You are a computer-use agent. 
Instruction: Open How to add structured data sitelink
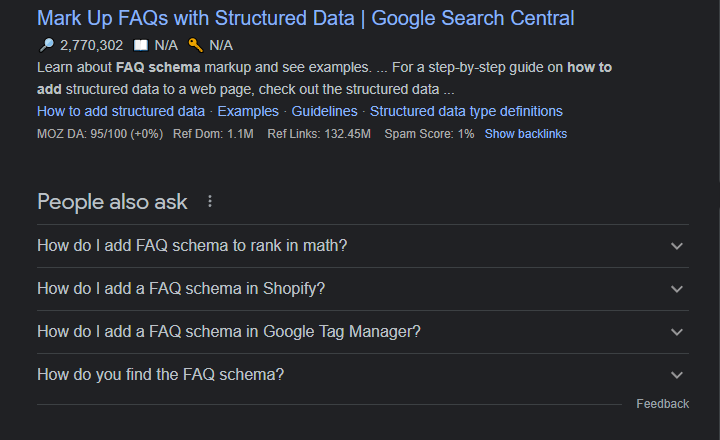tap(121, 111)
